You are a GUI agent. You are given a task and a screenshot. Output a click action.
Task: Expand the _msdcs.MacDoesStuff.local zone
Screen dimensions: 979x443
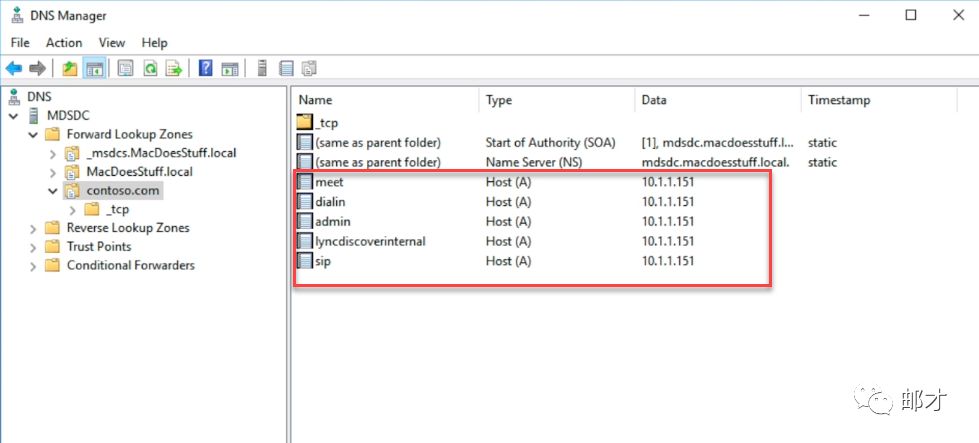[x=52, y=154]
